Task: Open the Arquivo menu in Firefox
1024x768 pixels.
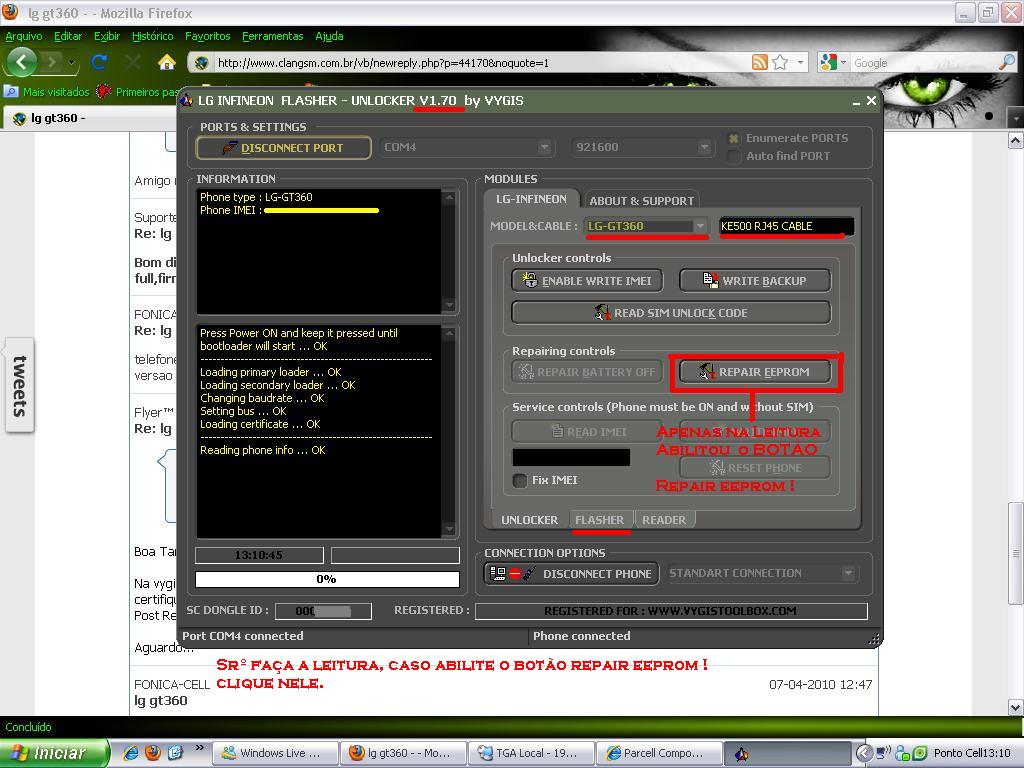Action: pyautogui.click(x=24, y=36)
